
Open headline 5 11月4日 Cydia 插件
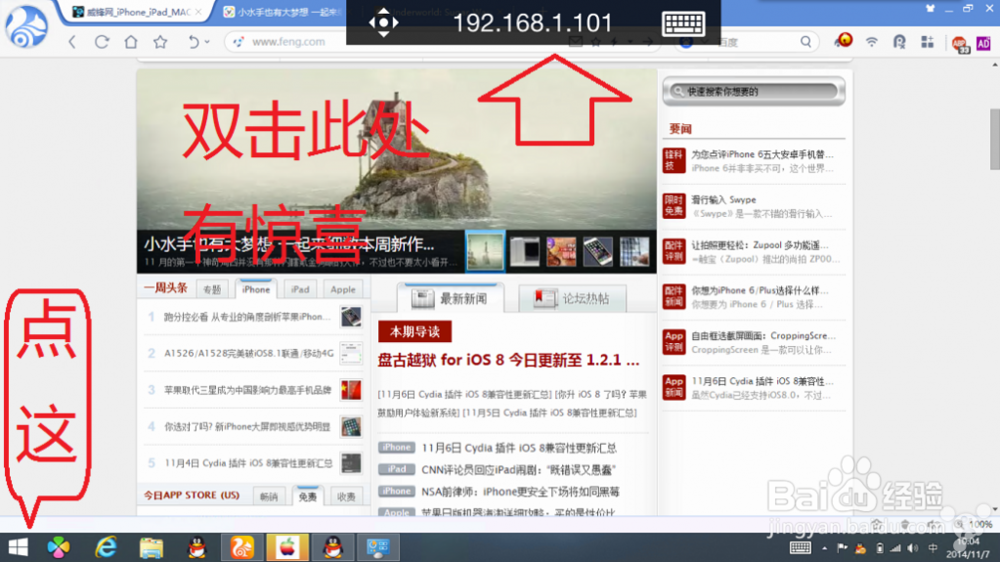[x=249, y=463]
